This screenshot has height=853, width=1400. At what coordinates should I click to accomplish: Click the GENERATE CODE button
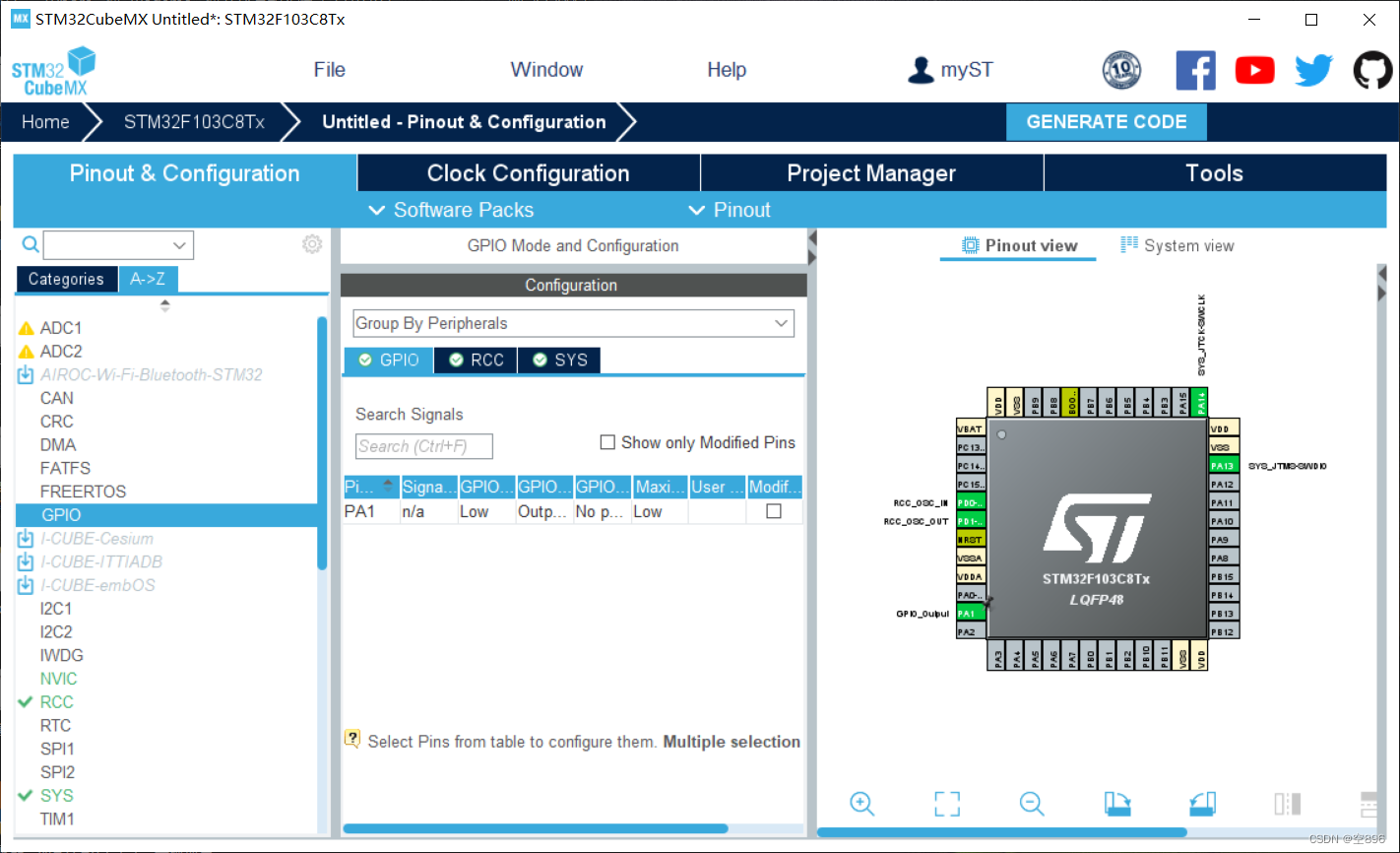(x=1107, y=122)
